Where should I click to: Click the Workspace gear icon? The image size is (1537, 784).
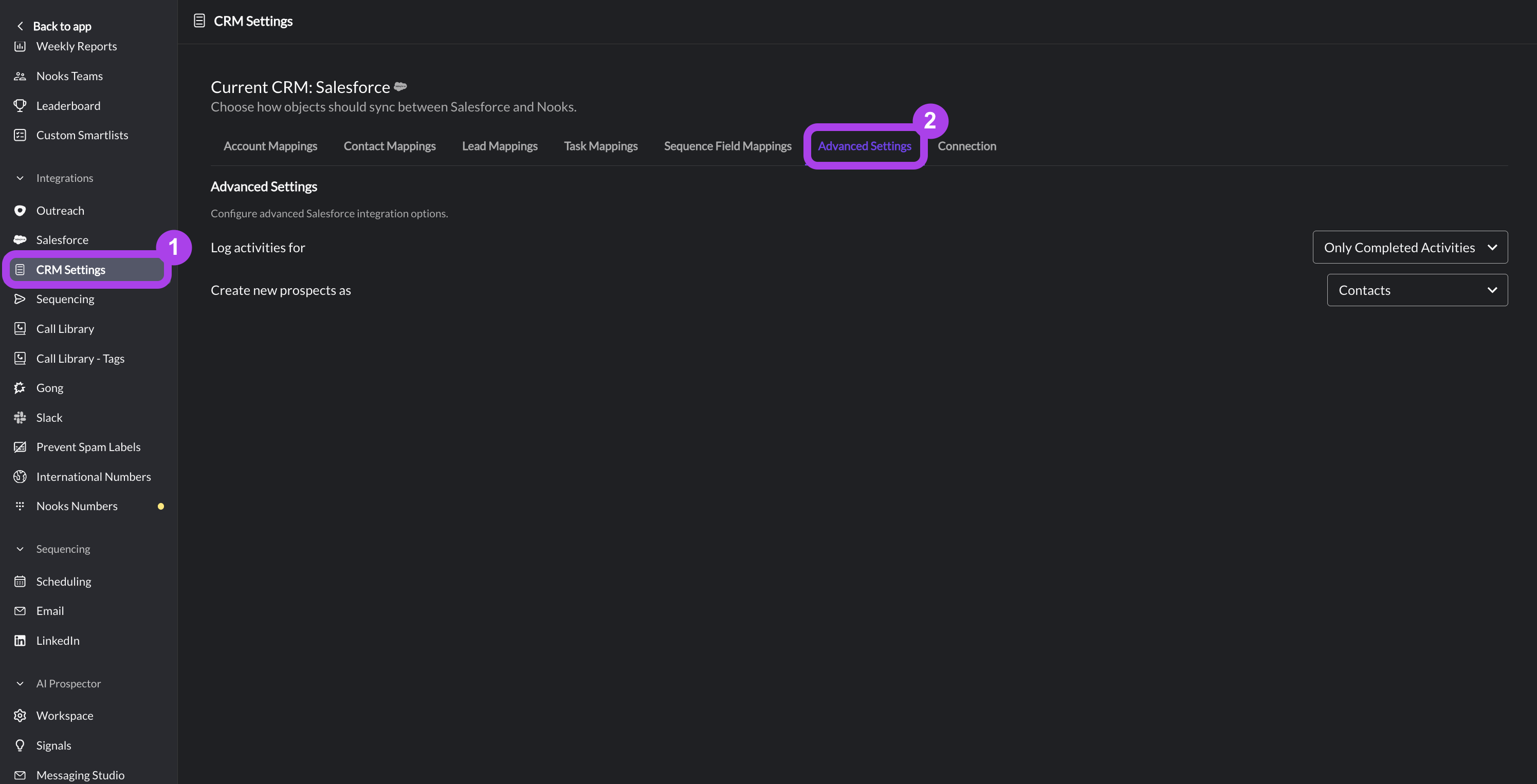pos(20,716)
